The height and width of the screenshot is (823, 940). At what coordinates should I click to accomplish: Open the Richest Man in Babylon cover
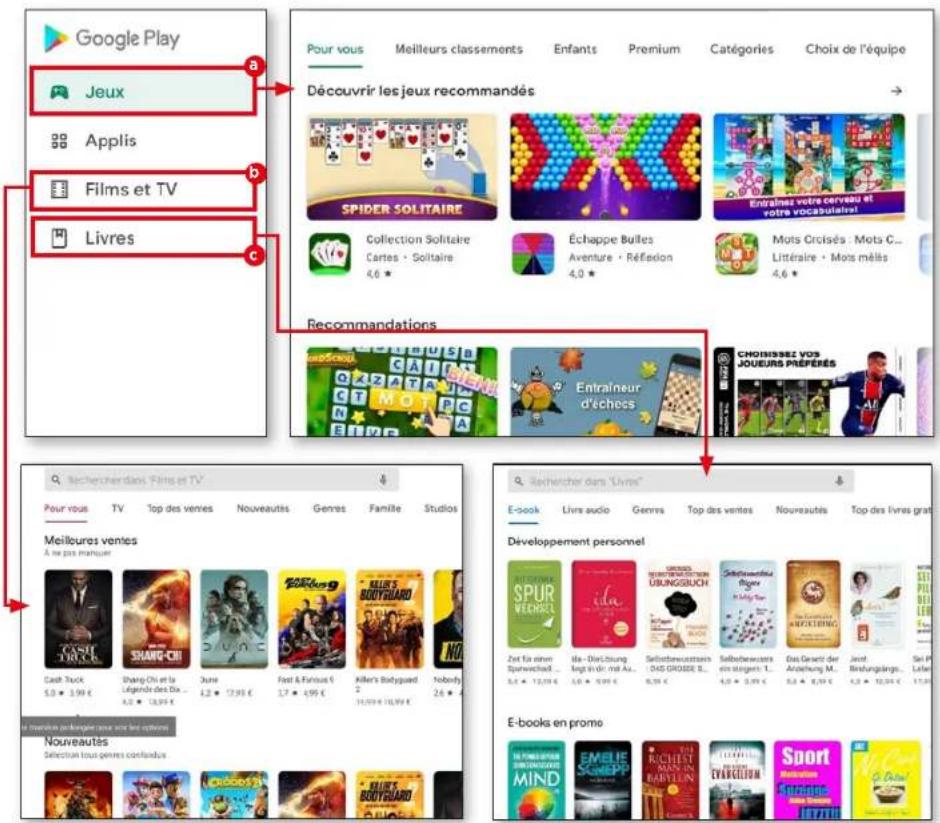point(670,780)
